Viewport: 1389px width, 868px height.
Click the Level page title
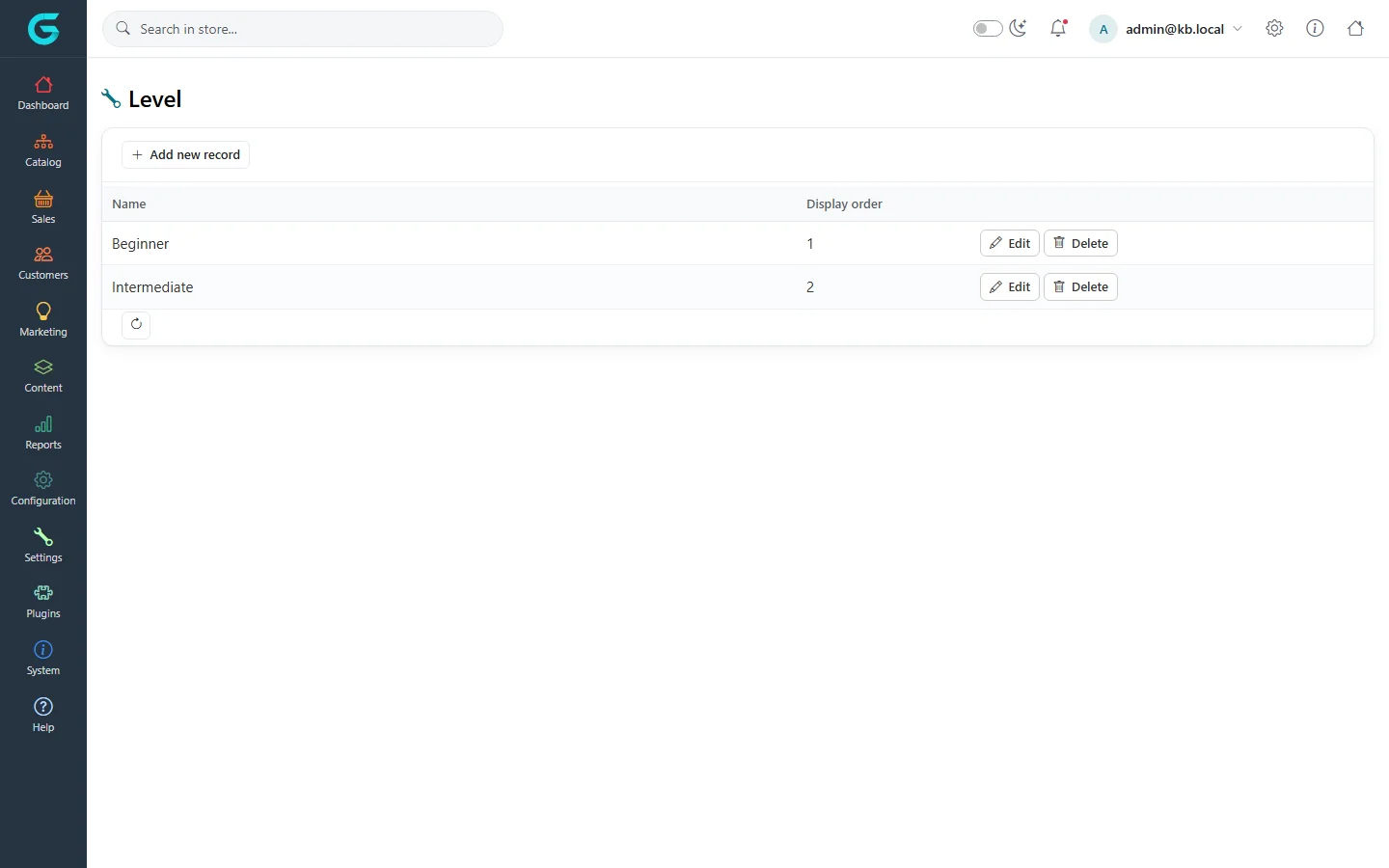coord(154,99)
